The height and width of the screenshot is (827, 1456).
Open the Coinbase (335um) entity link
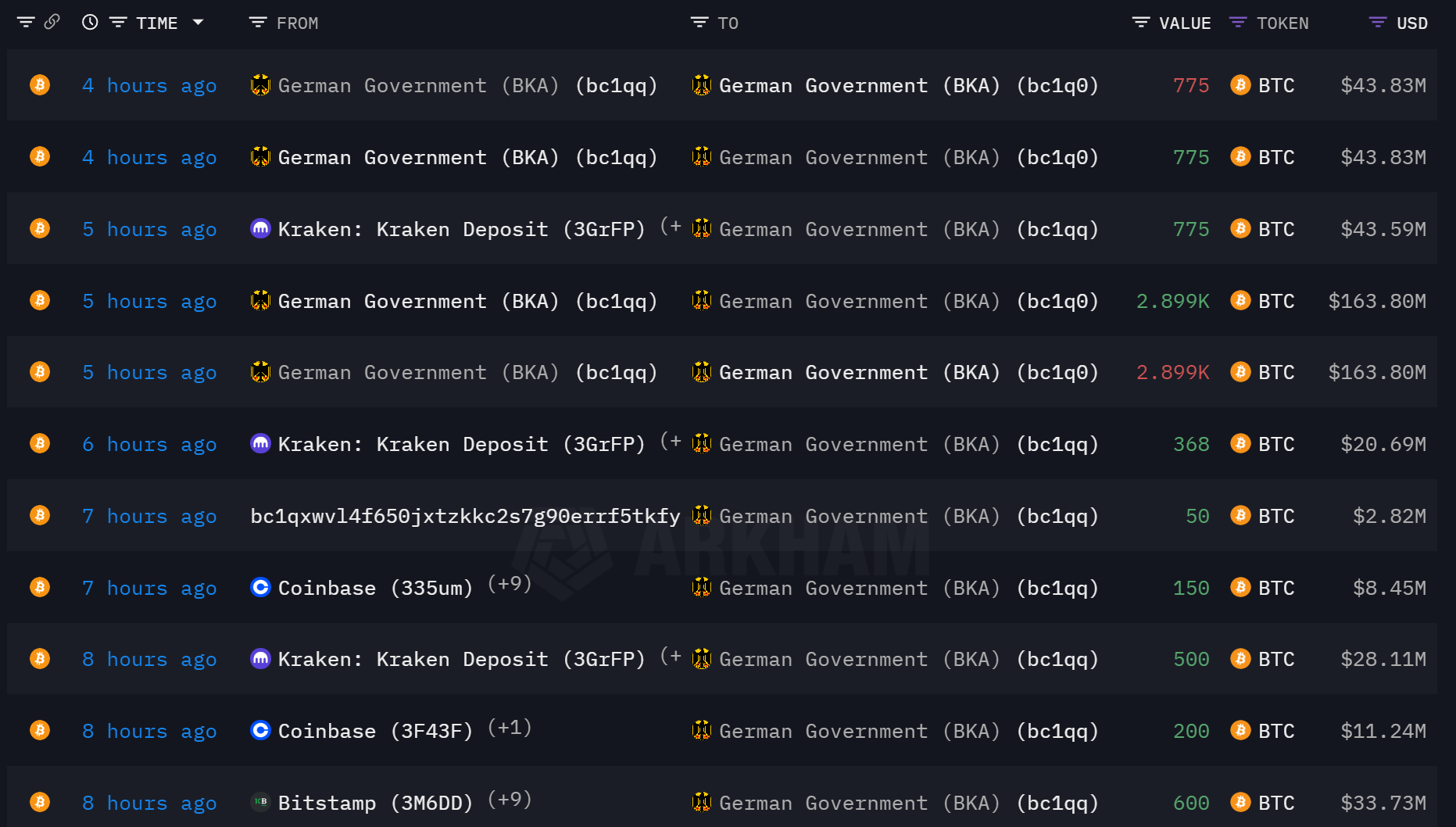click(x=375, y=588)
